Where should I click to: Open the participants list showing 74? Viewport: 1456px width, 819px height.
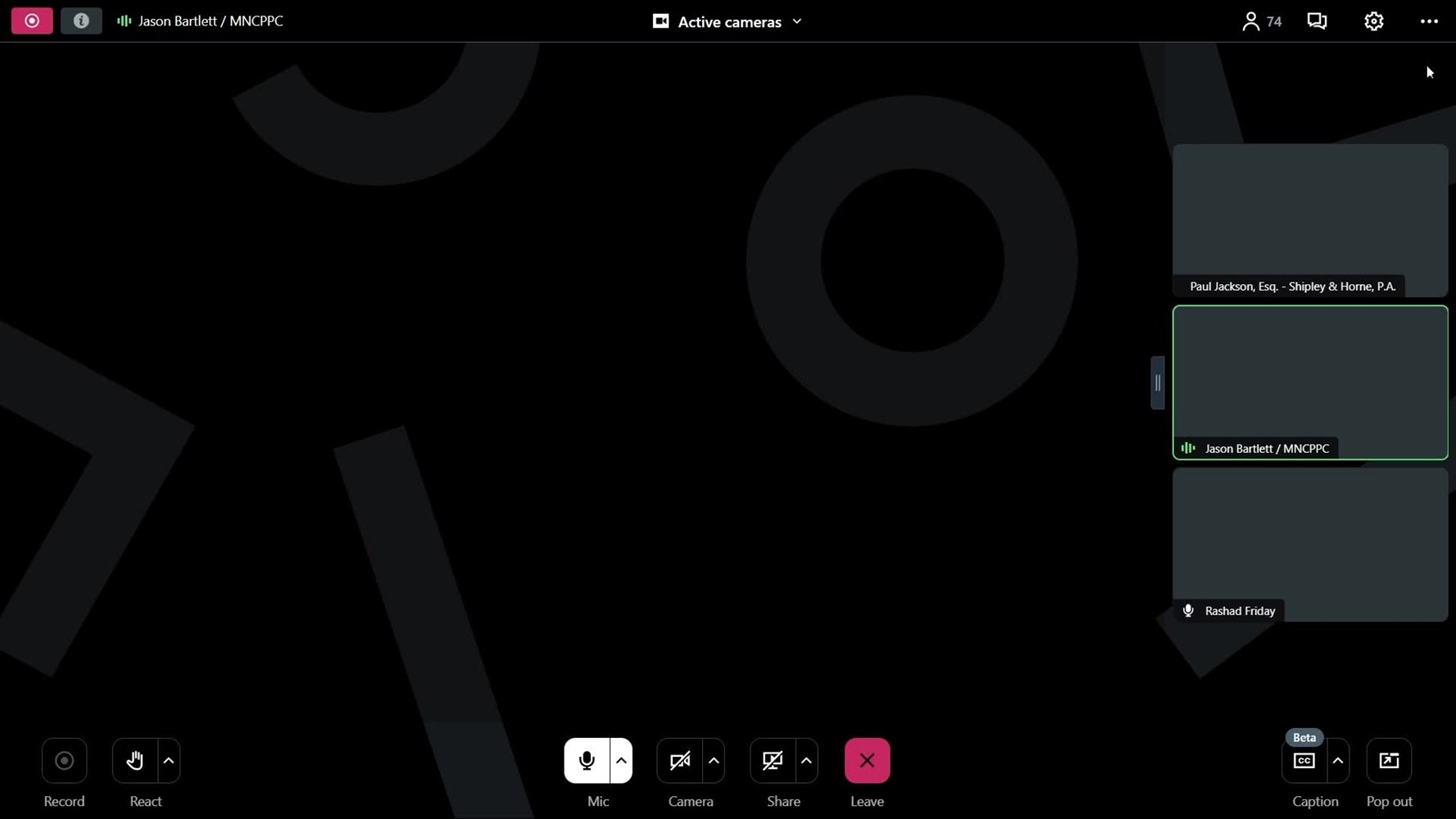[1261, 21]
